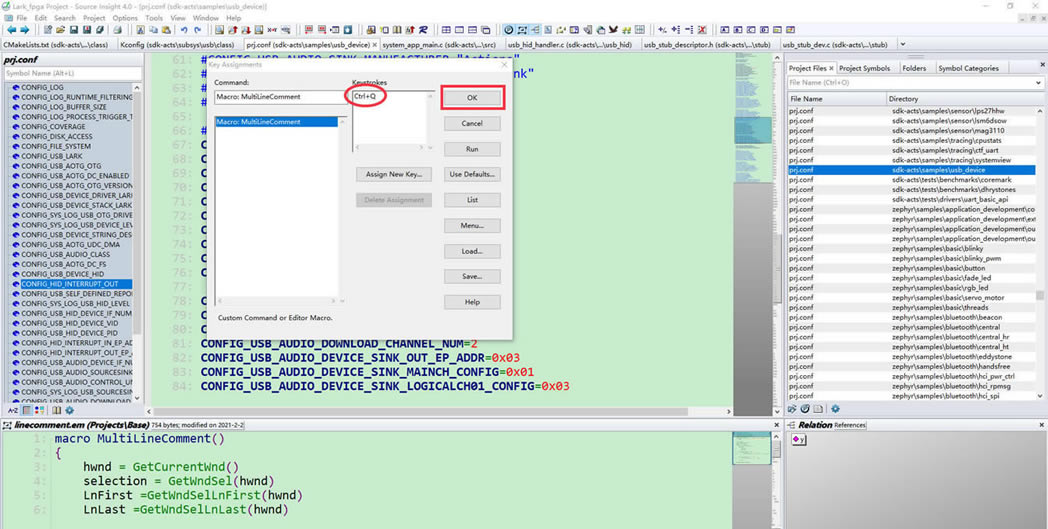Select CONFIG_USB_DEVICE_HID in symbol list
This screenshot has height=529, width=1048.
(x=62, y=274)
